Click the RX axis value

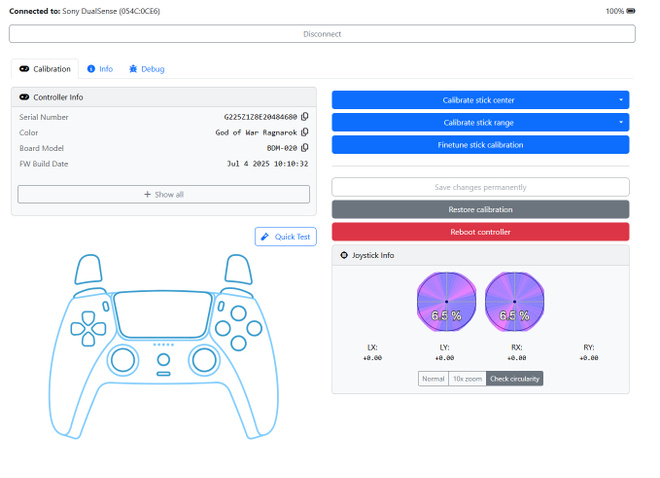[x=516, y=358]
